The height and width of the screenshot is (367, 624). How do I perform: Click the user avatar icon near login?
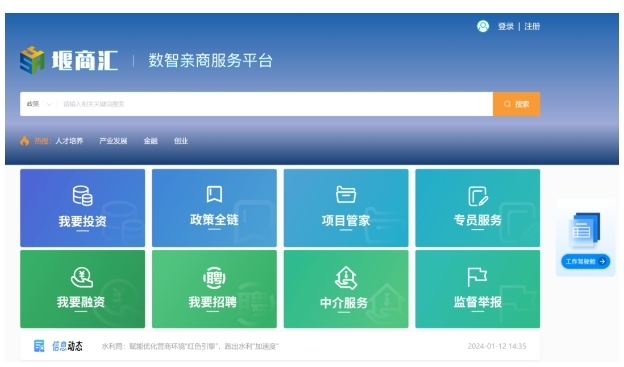483,26
